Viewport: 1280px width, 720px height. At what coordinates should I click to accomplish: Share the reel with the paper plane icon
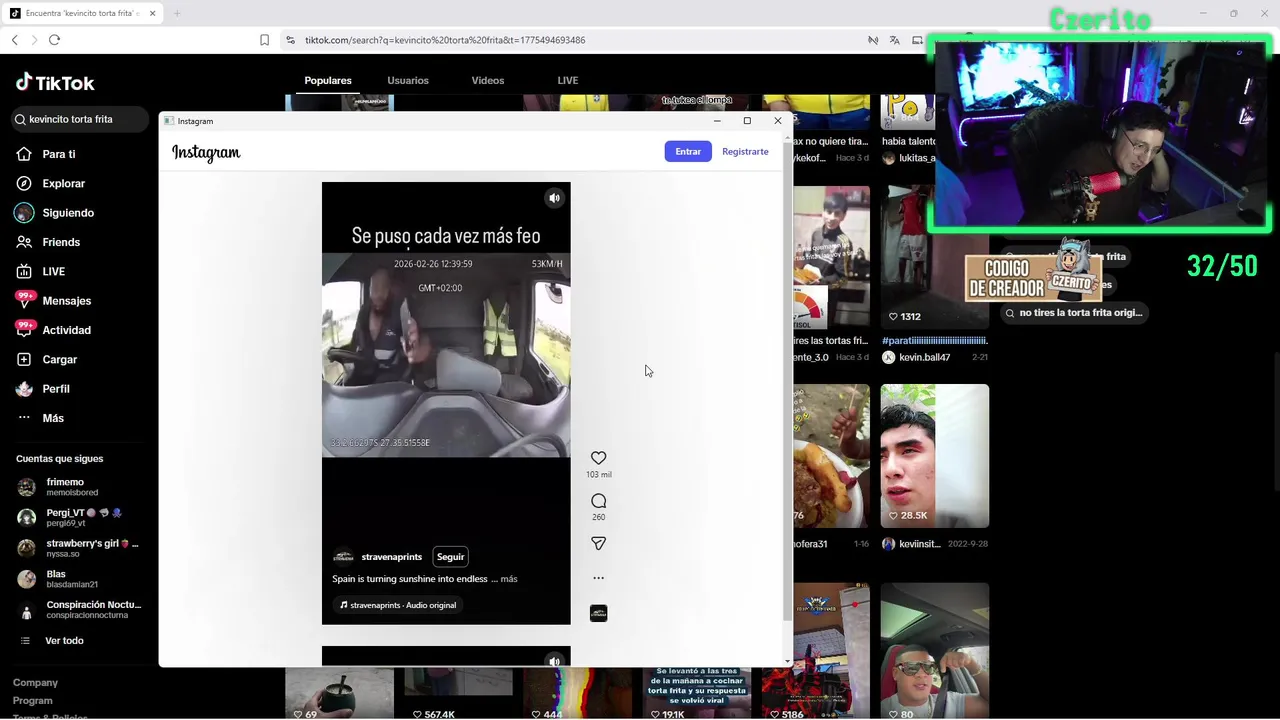coord(598,543)
